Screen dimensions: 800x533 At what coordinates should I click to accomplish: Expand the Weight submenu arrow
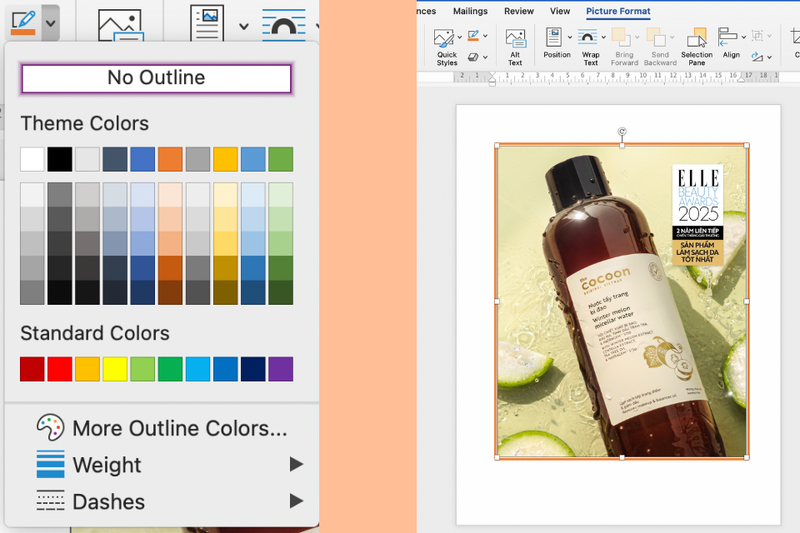pos(296,464)
